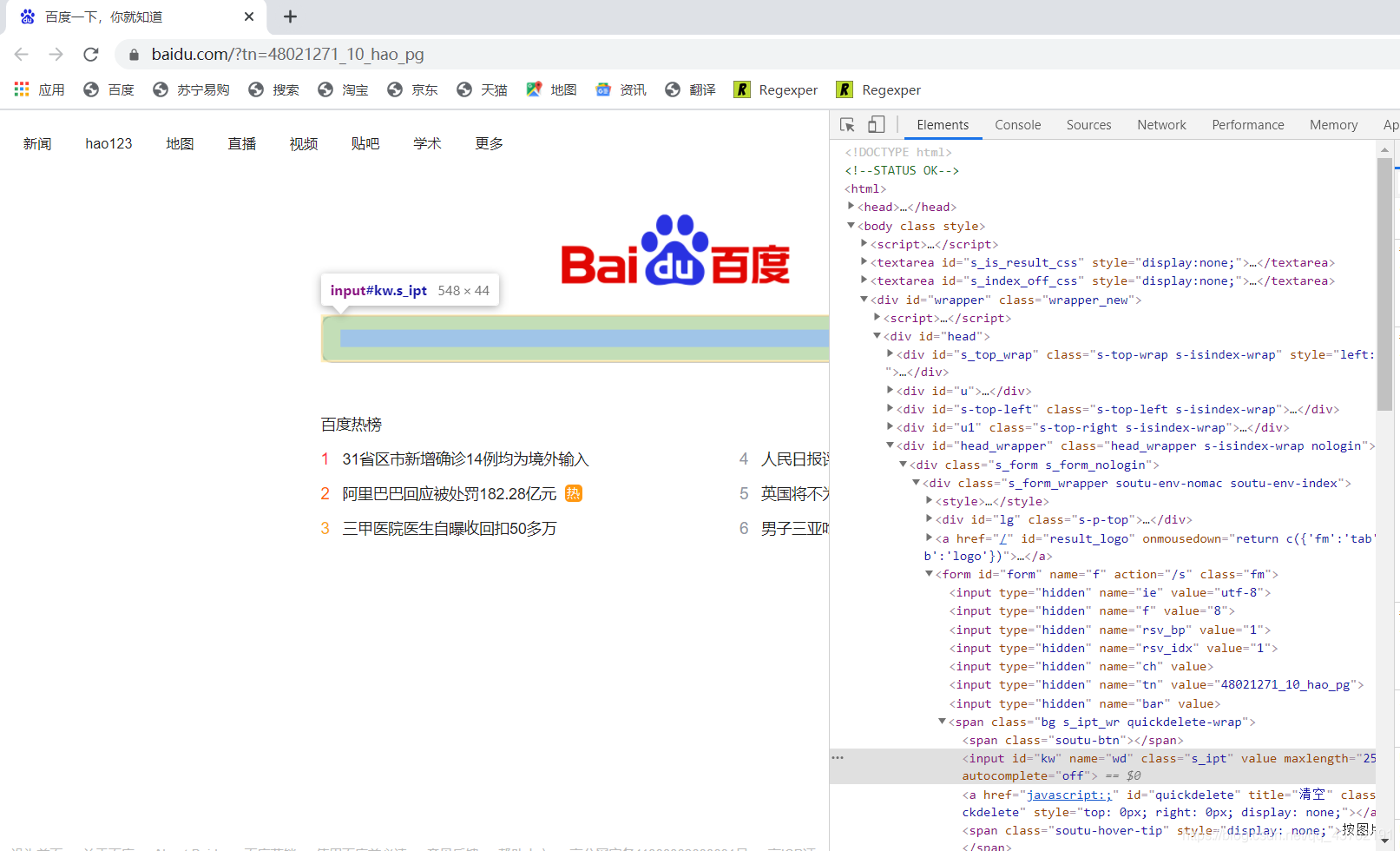The height and width of the screenshot is (851, 1400).
Task: Collapse the body node in DOM tree
Action: point(851,226)
